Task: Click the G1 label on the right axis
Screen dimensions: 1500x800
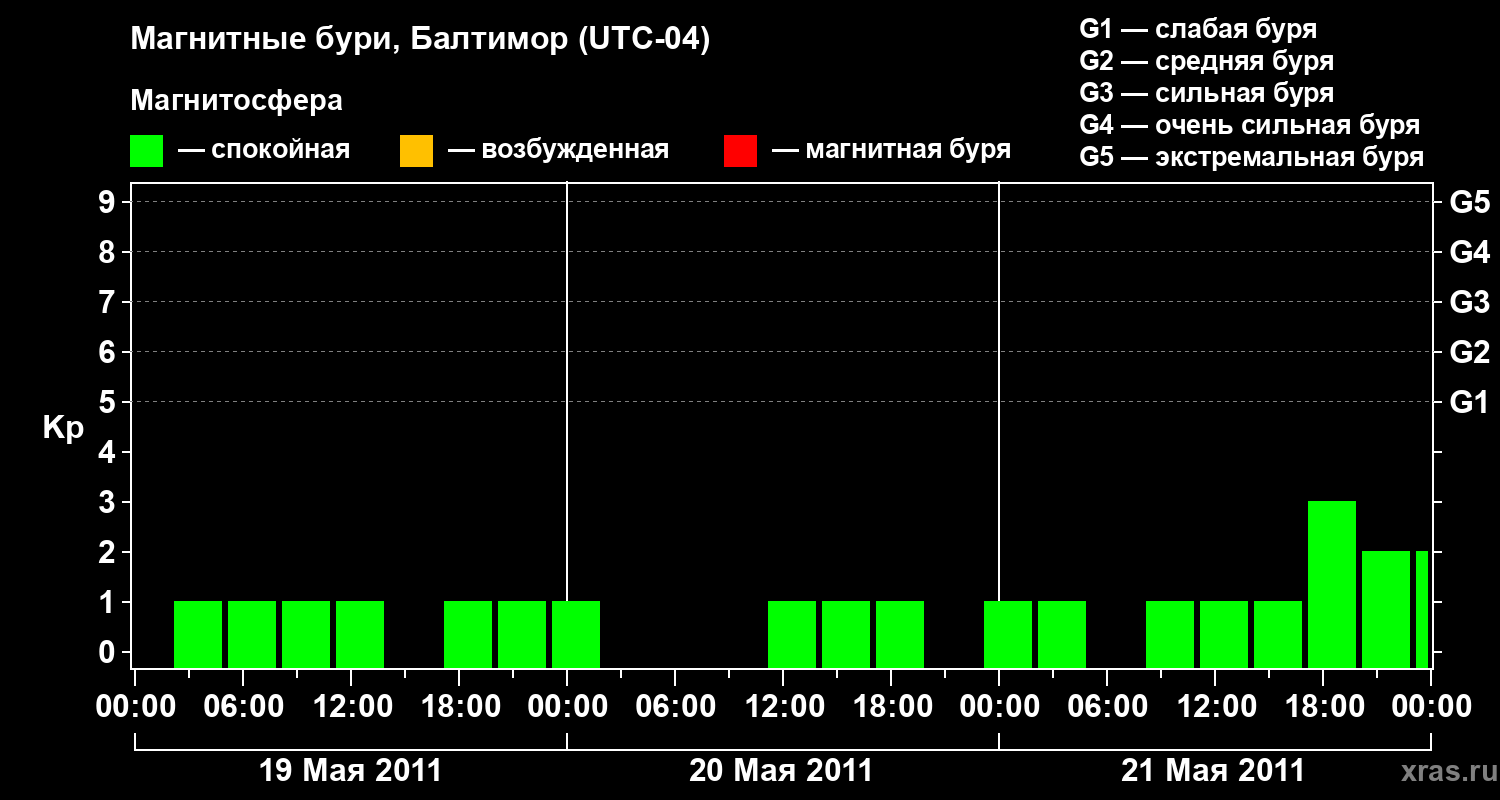Action: tap(1469, 403)
